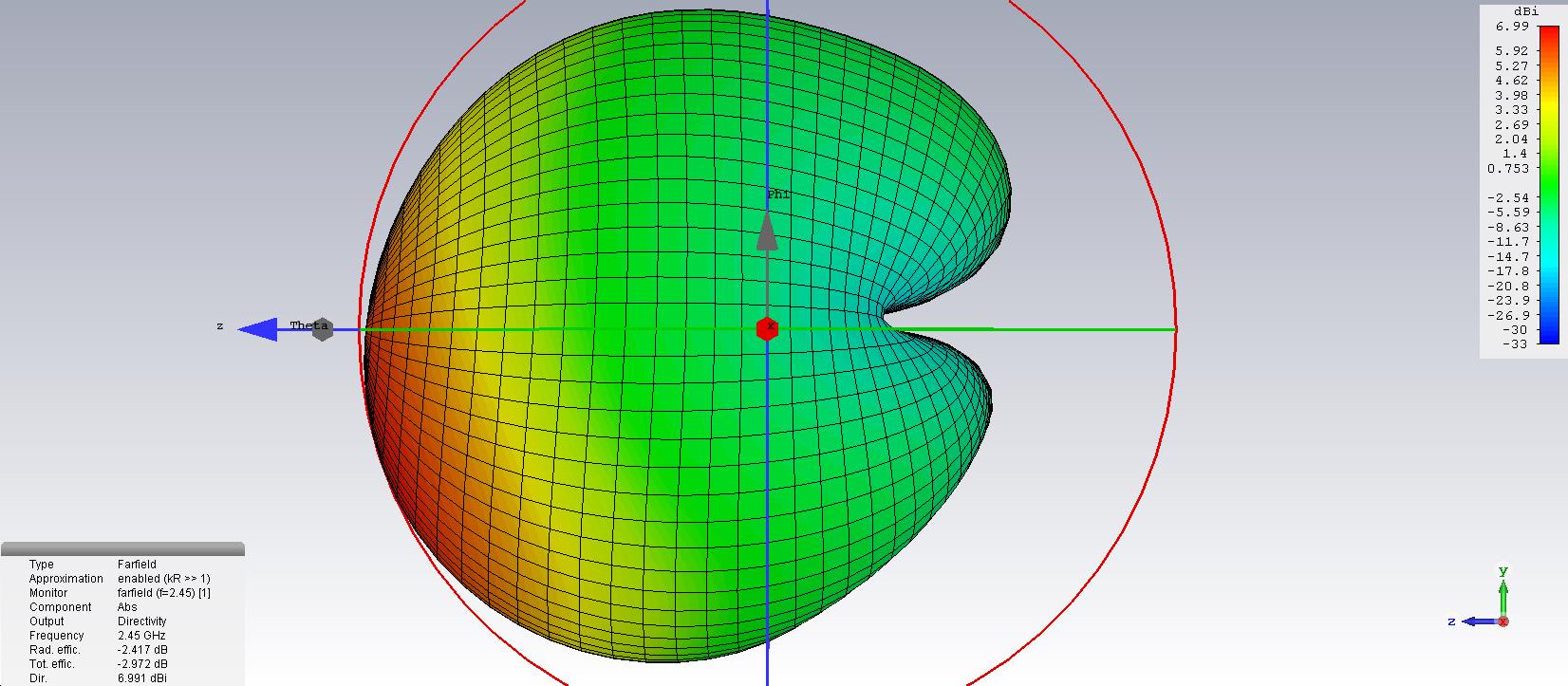Click the farfield (f=2.45) [1] monitor entry

[x=163, y=593]
